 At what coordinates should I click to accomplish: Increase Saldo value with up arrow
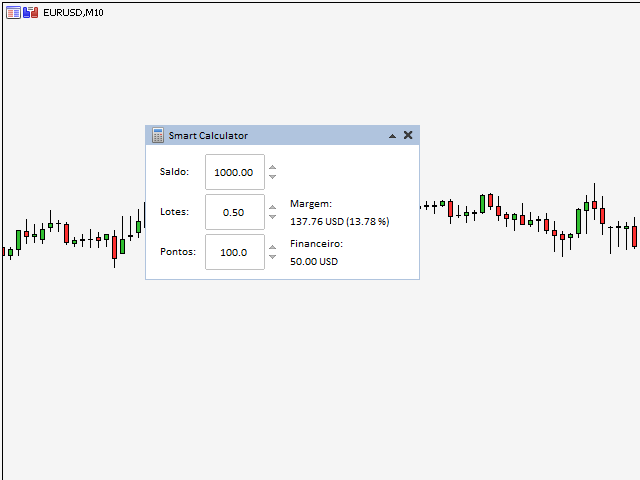coord(273,167)
